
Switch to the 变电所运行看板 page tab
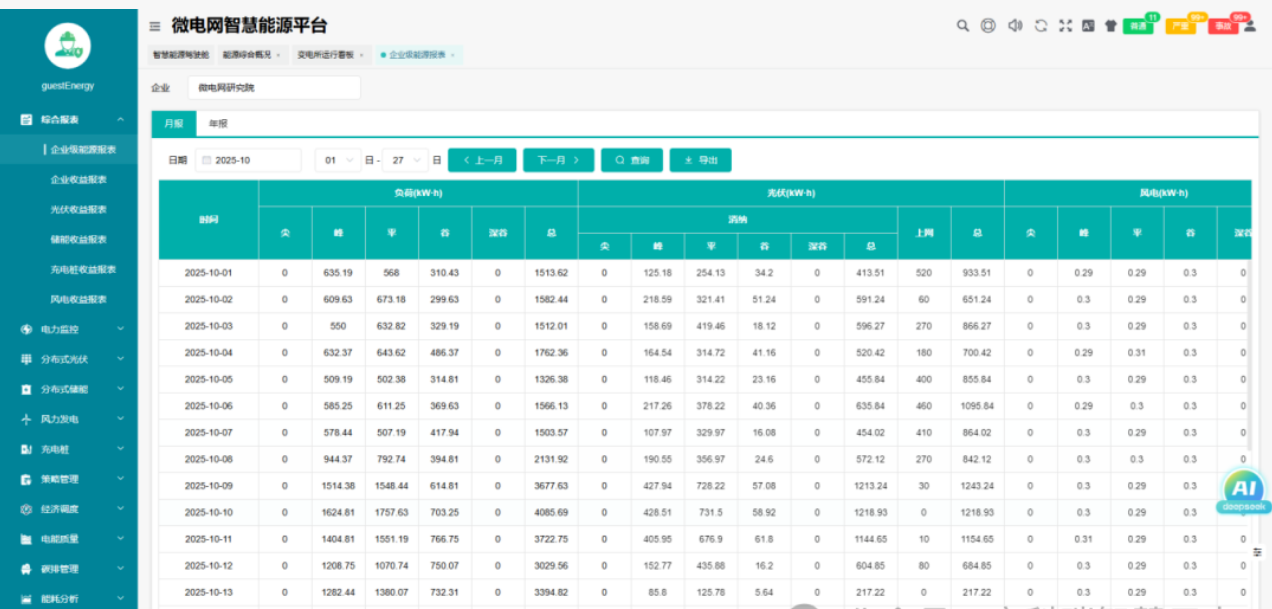(x=326, y=55)
